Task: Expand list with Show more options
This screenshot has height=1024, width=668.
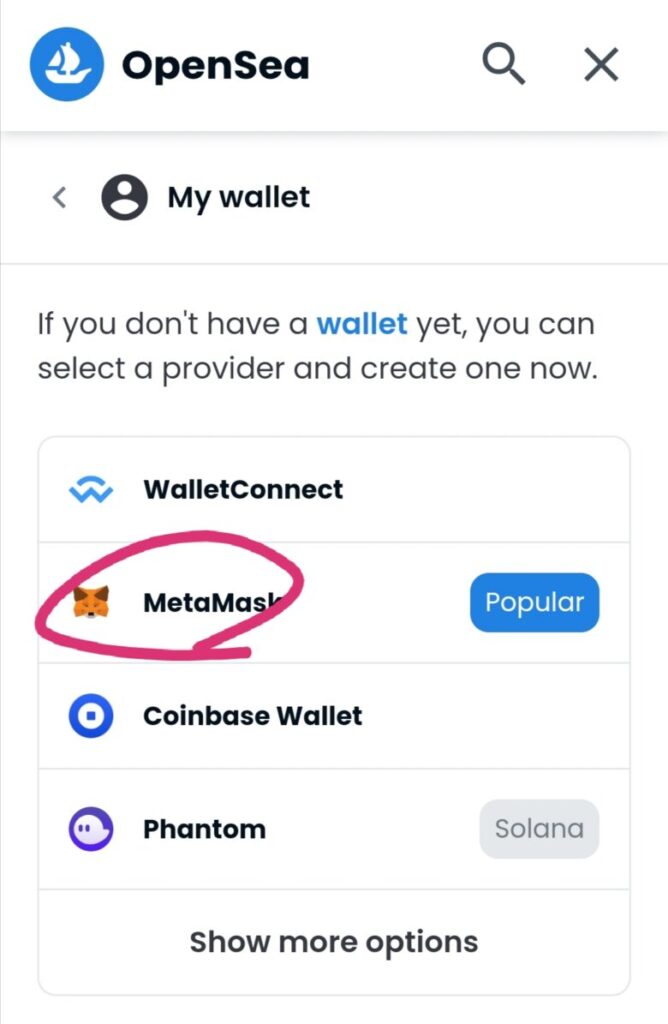Action: point(334,942)
